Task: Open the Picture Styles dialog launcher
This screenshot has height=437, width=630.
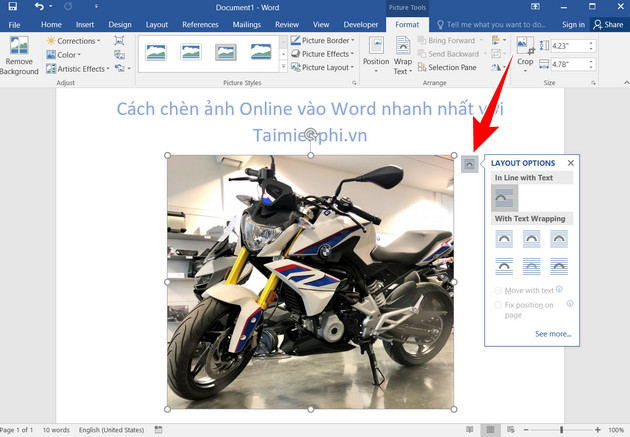Action: pos(354,83)
